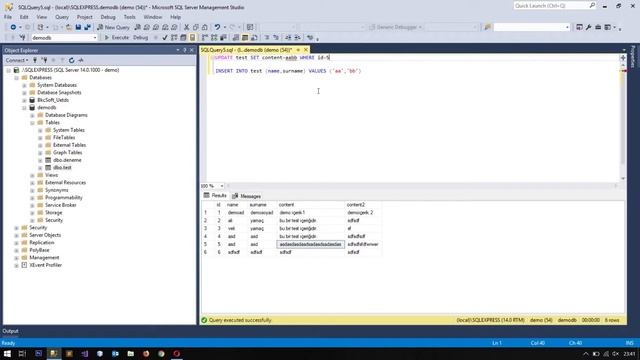Click the Execute query button

click(117, 38)
